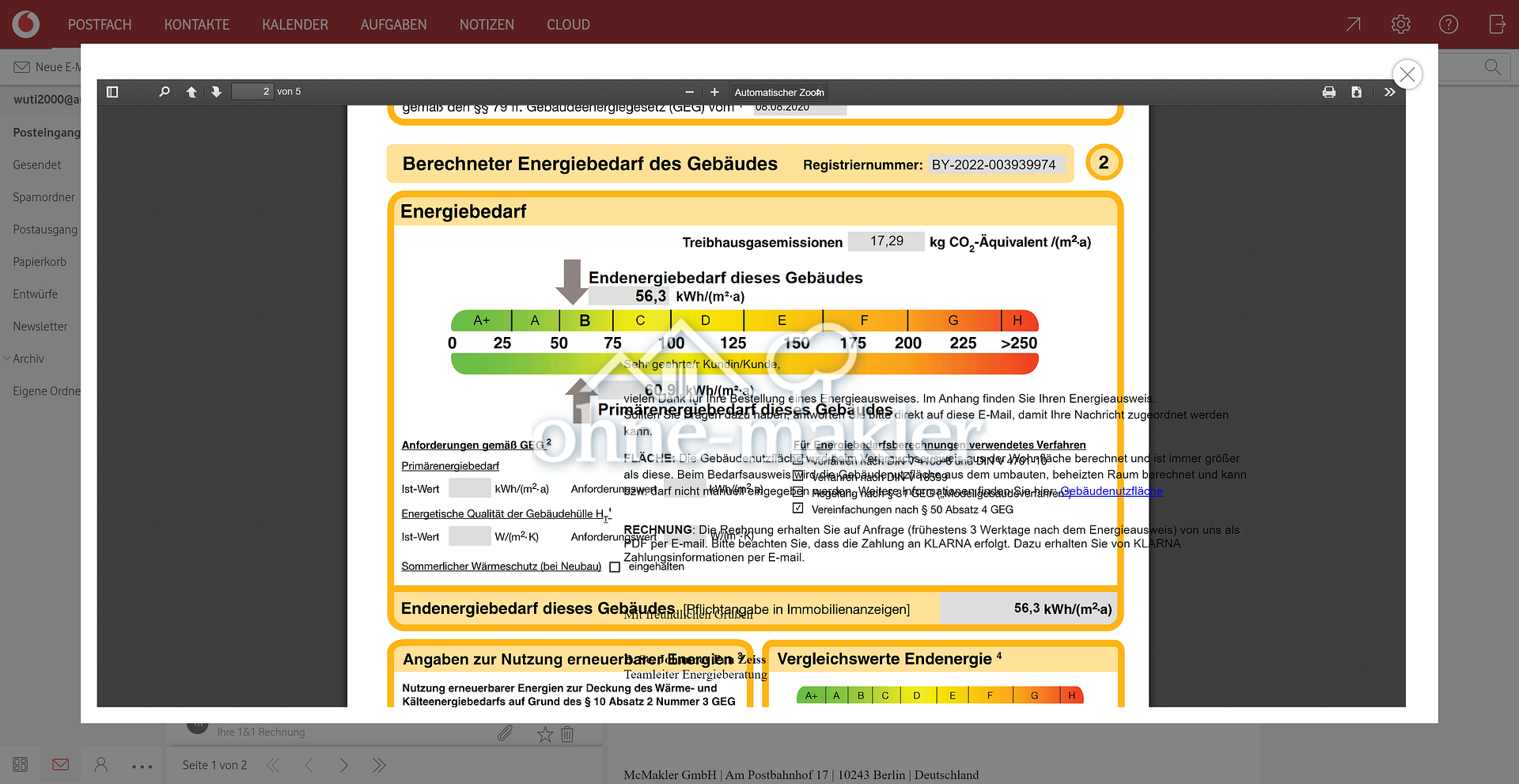This screenshot has width=1519, height=784.
Task: Click the page number input field
Action: coord(252,91)
